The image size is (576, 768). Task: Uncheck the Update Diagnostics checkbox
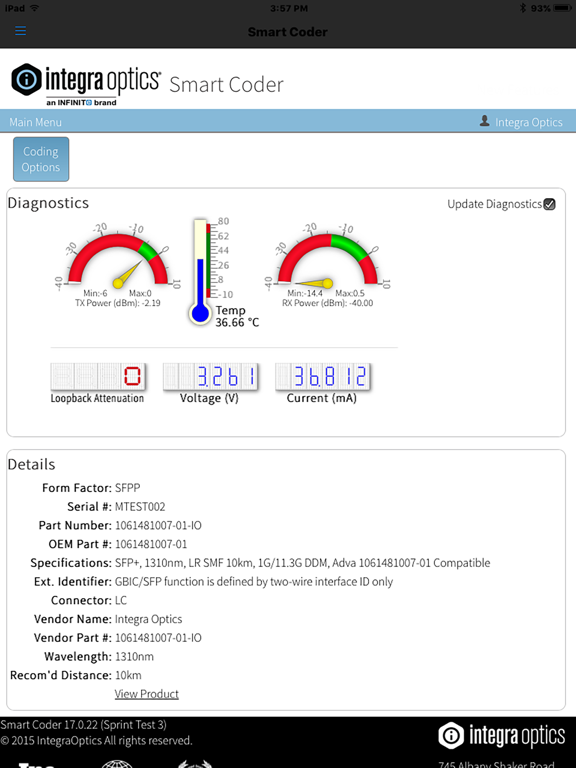(550, 204)
